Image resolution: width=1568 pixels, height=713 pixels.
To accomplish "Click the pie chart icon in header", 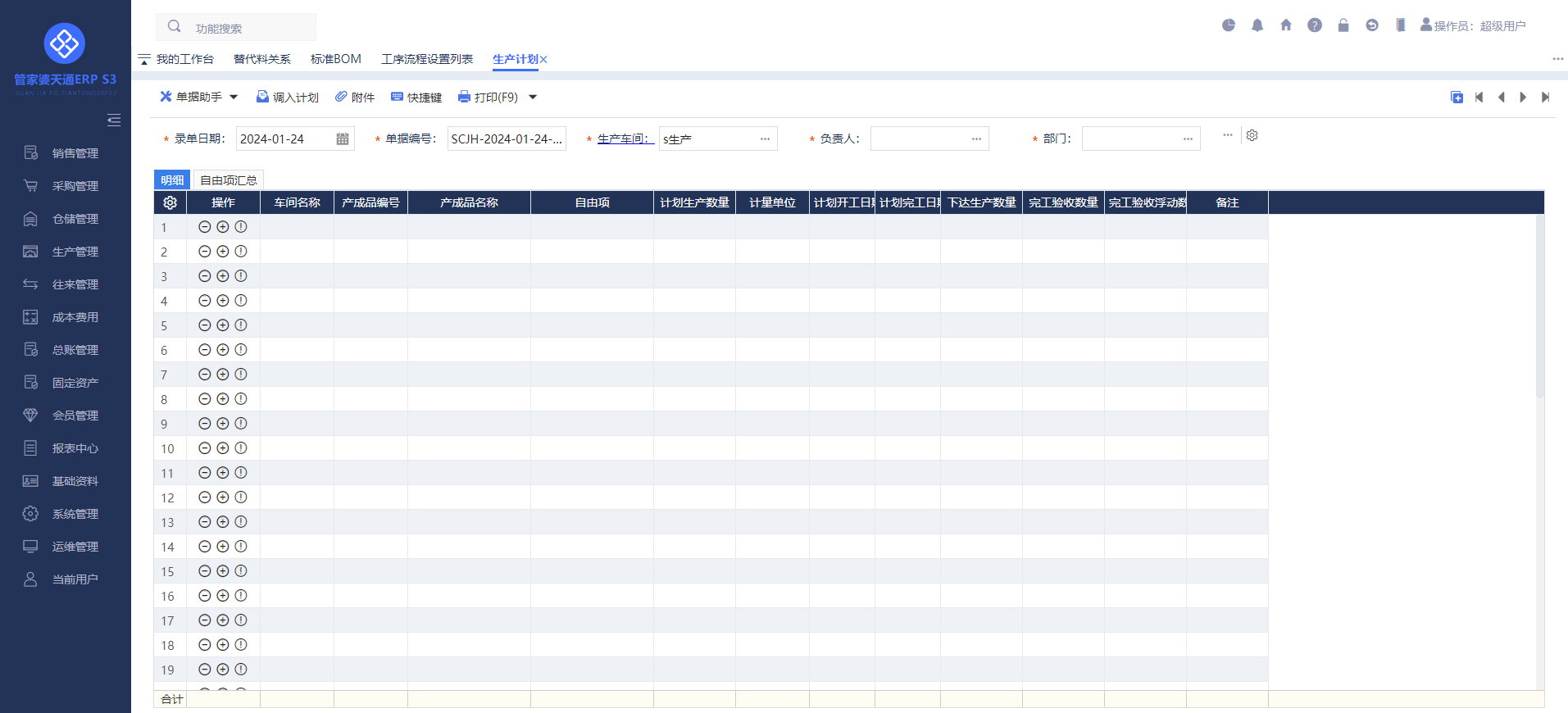I will [1229, 25].
